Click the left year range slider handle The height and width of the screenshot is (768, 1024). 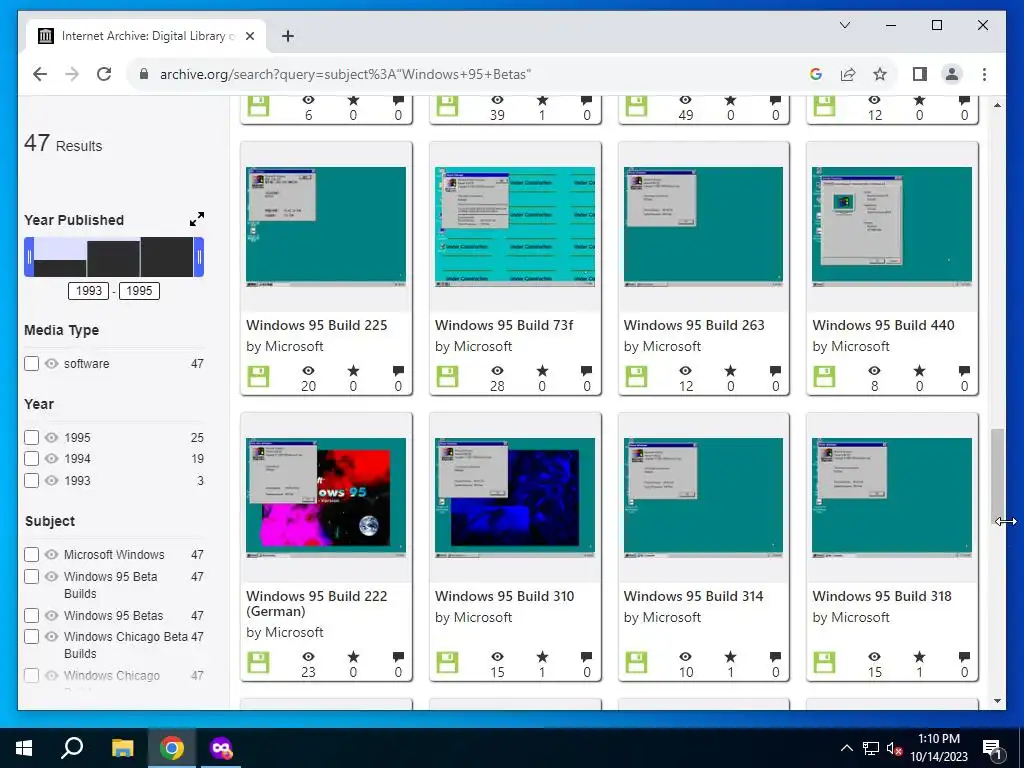[x=29, y=257]
